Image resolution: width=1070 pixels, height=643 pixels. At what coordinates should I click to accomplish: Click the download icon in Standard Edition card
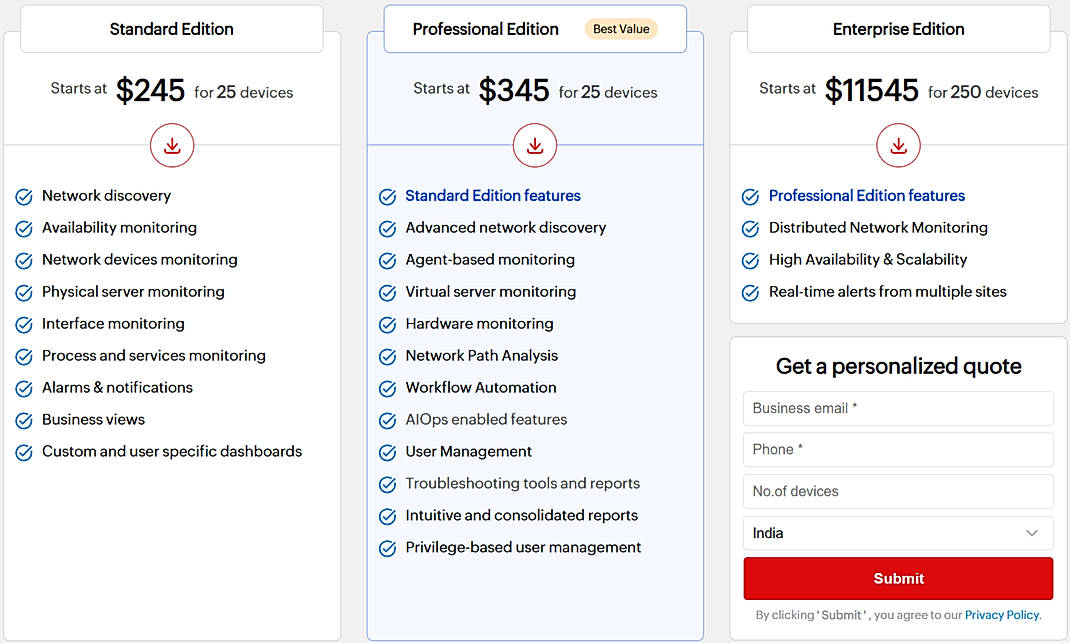coord(171,145)
